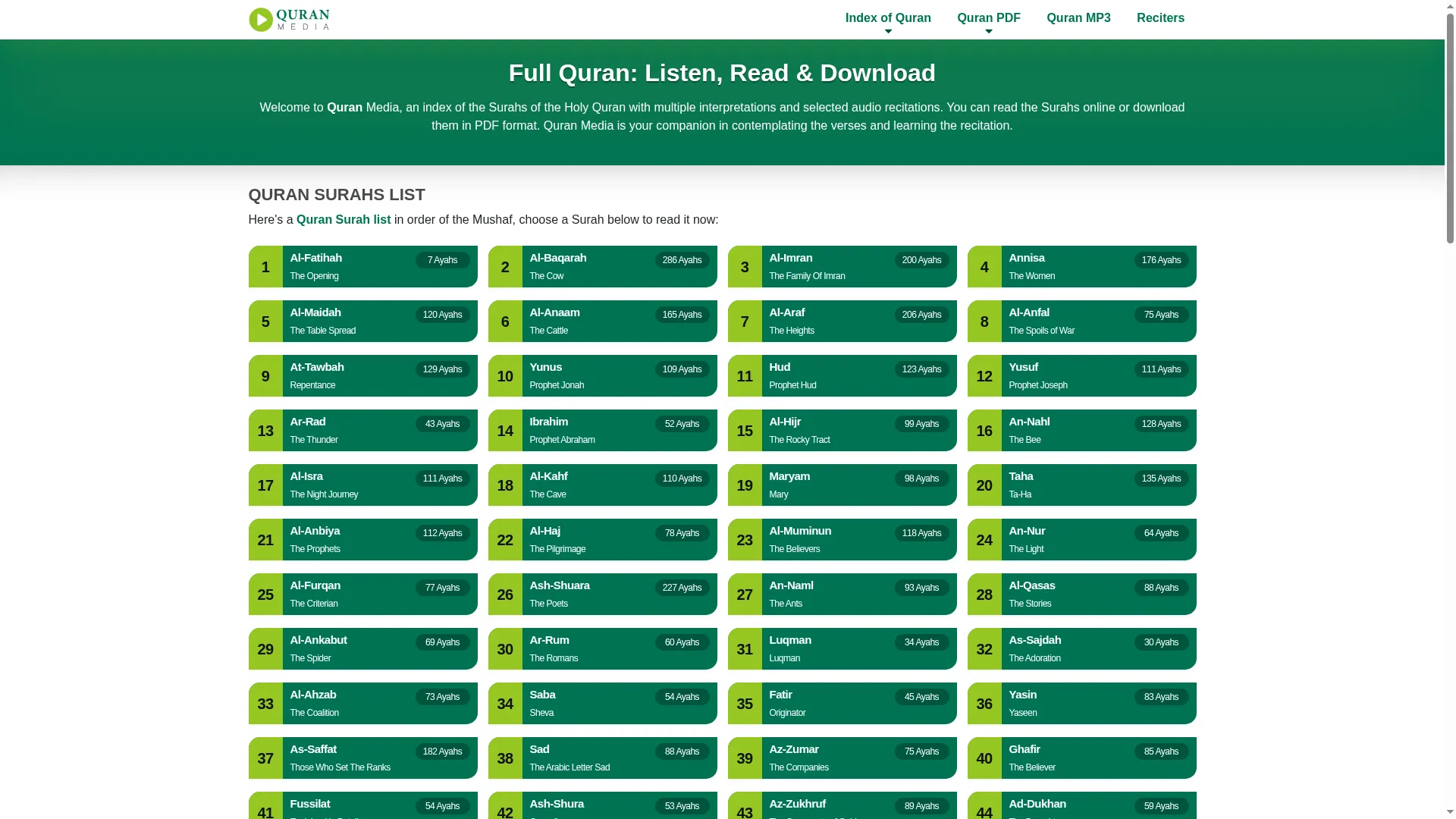
Task: Select the number 24 badge for An-Nur
Action: (x=984, y=539)
